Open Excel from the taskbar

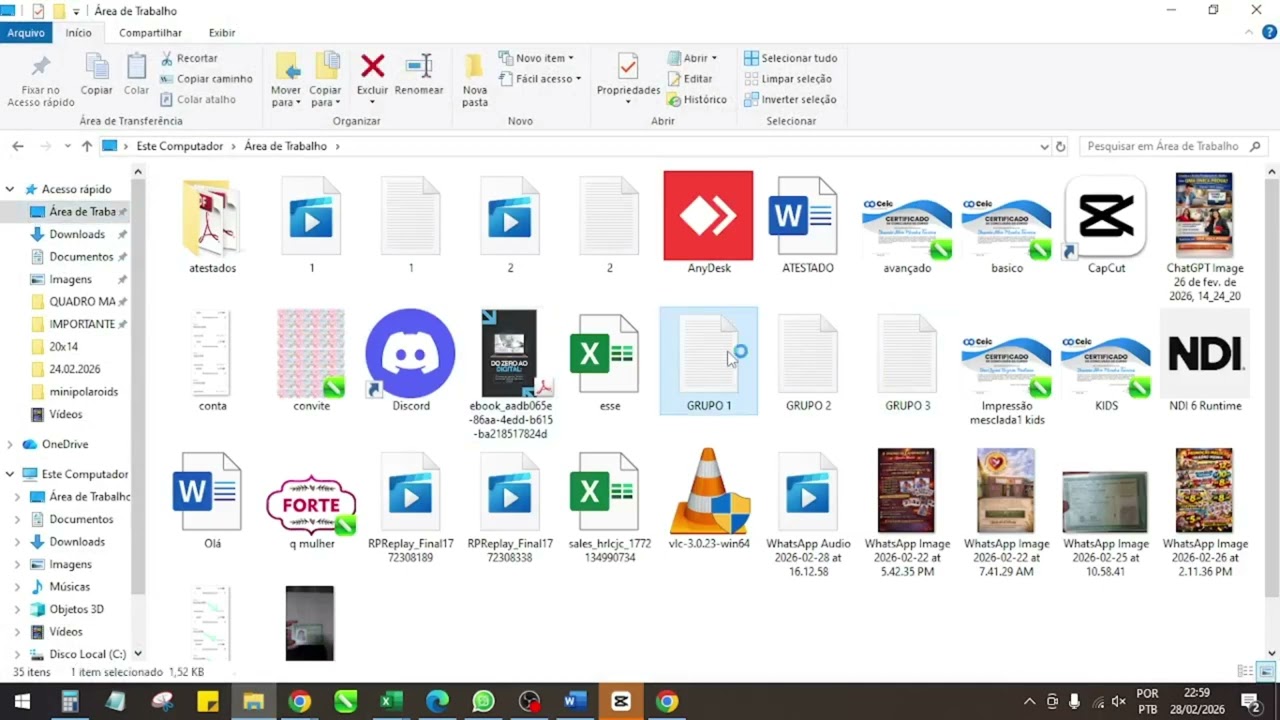391,702
